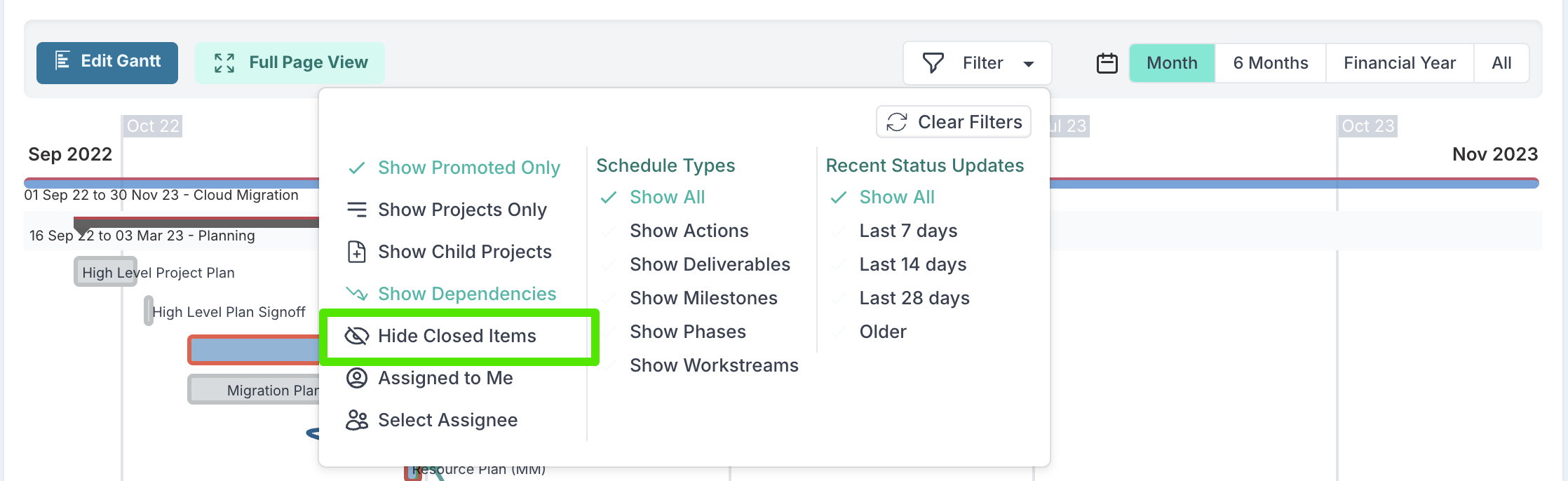
Task: Switch to the 6 Months view
Action: (1271, 63)
